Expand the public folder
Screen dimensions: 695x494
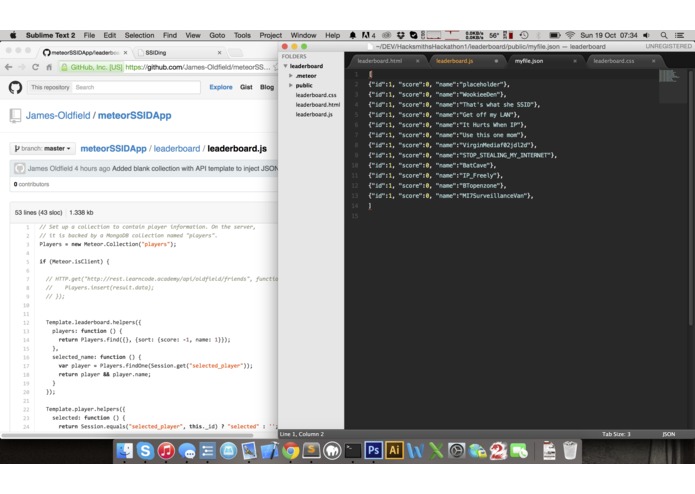(x=291, y=86)
